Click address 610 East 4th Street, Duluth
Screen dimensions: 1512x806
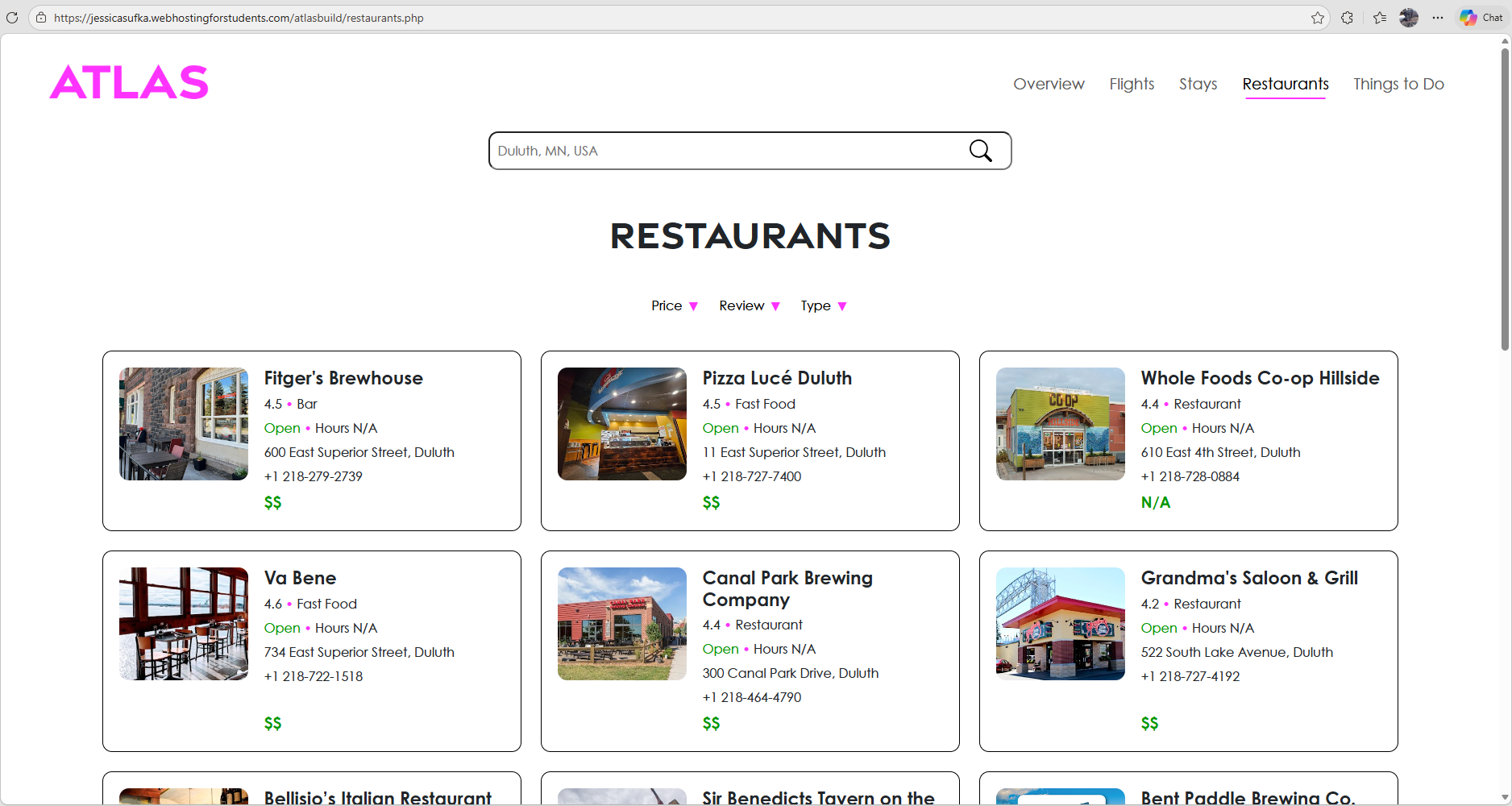pos(1220,452)
